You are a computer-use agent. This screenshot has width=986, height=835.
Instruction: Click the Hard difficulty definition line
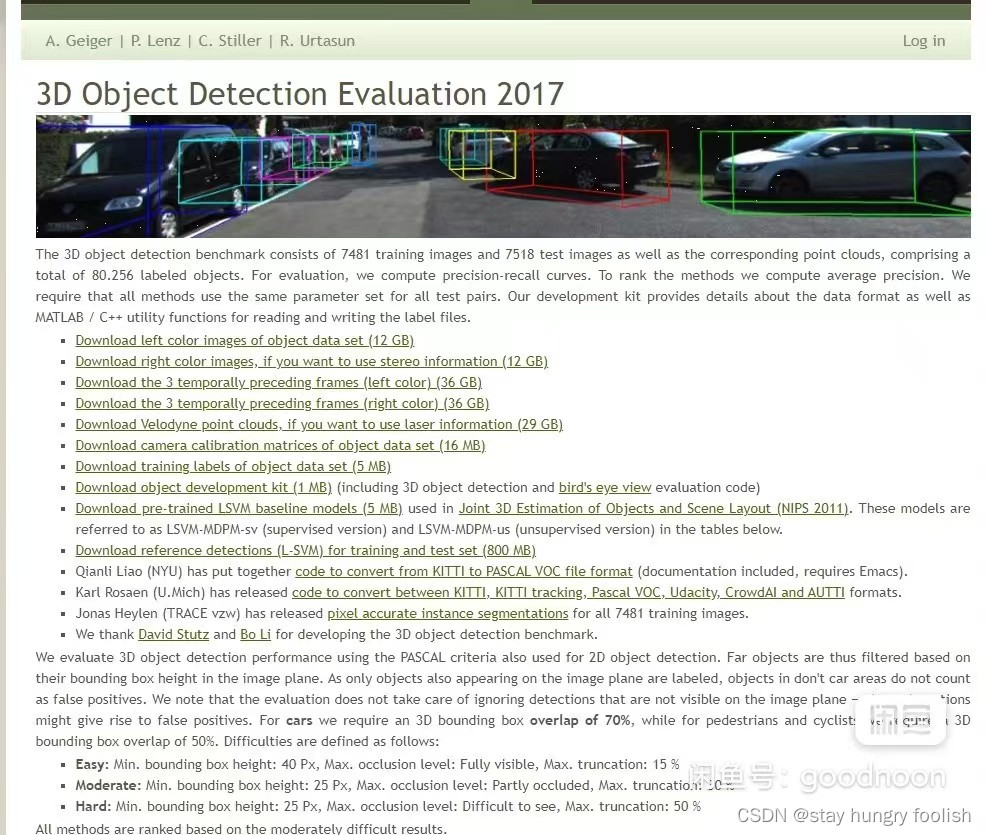[x=388, y=806]
